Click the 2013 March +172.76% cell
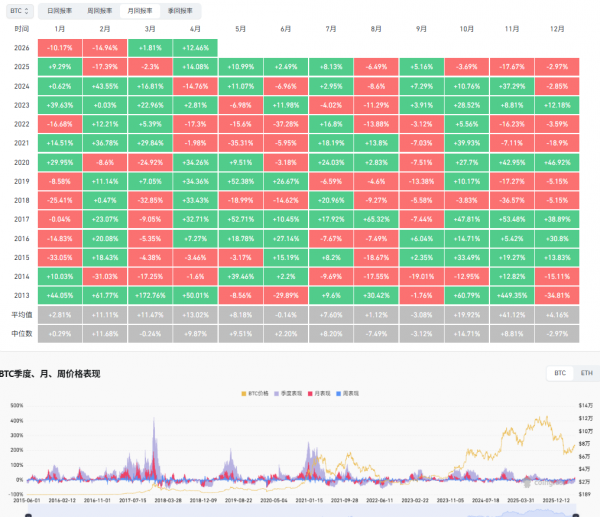 tap(150, 296)
